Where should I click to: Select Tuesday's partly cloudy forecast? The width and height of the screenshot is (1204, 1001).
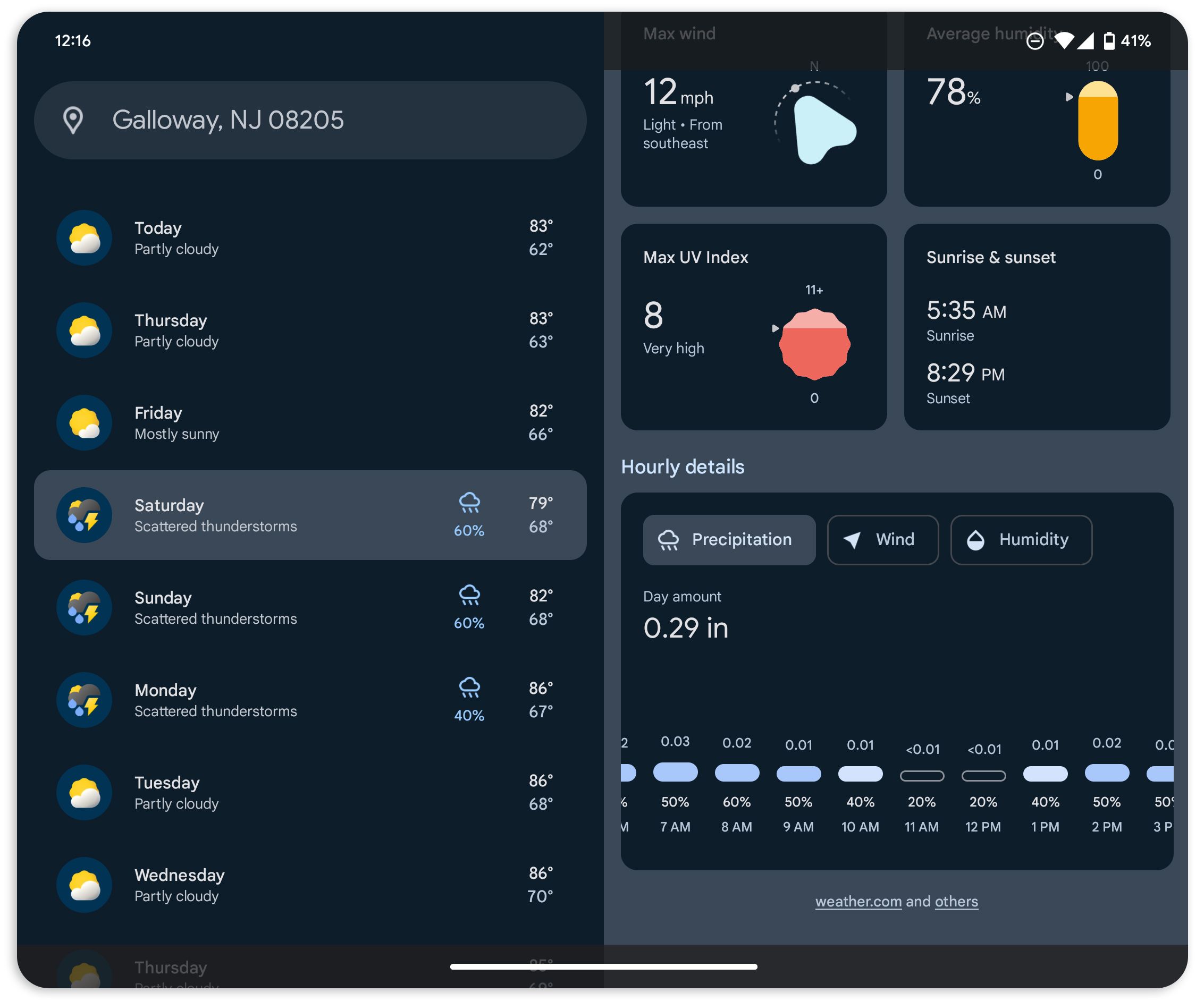click(309, 792)
